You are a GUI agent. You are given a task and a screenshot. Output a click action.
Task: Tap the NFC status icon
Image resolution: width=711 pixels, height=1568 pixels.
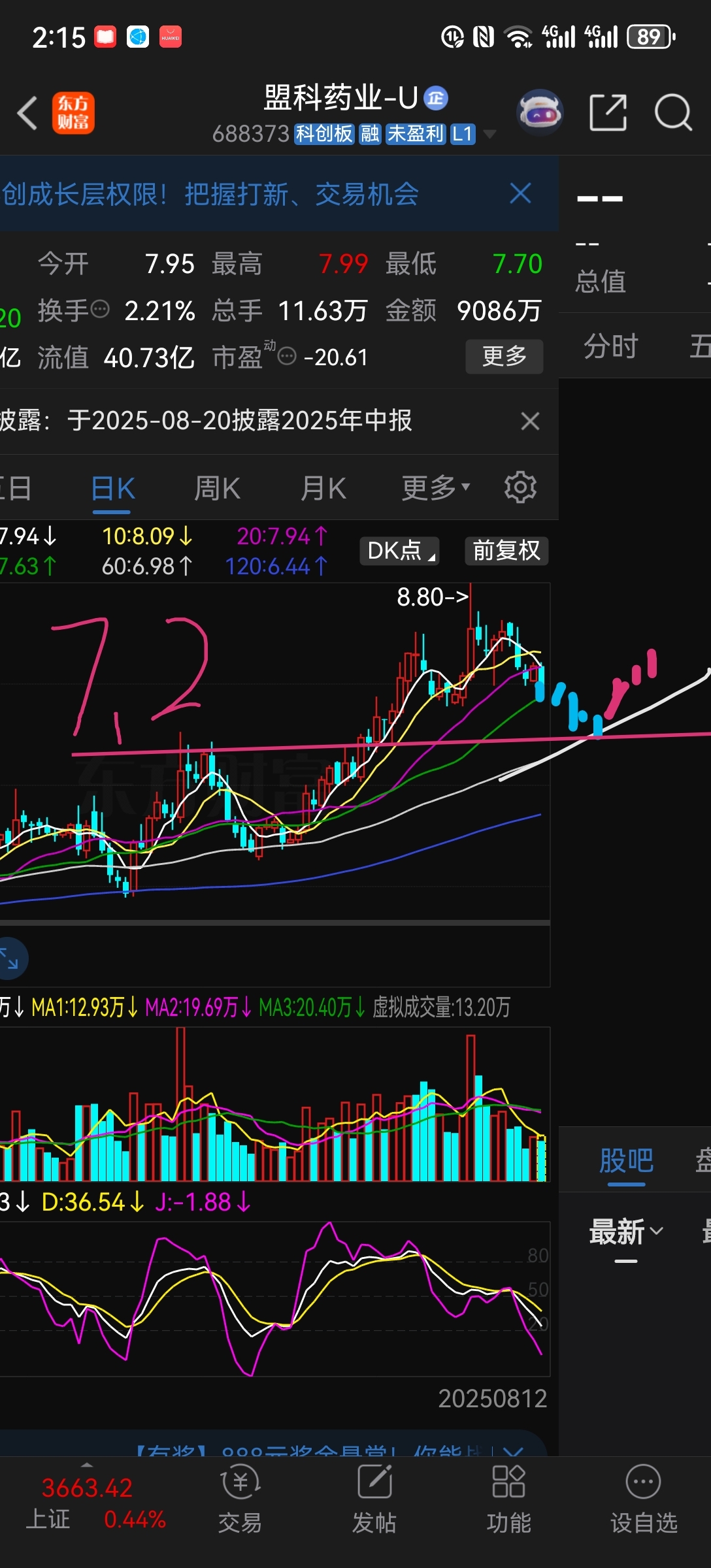[483, 37]
